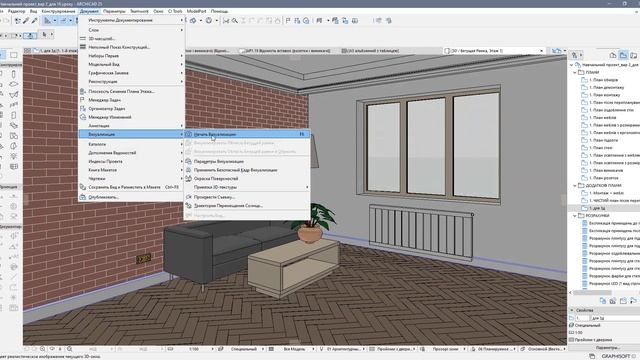Open Инструменты Документирования submenu
The image size is (640, 360).
[x=131, y=20]
